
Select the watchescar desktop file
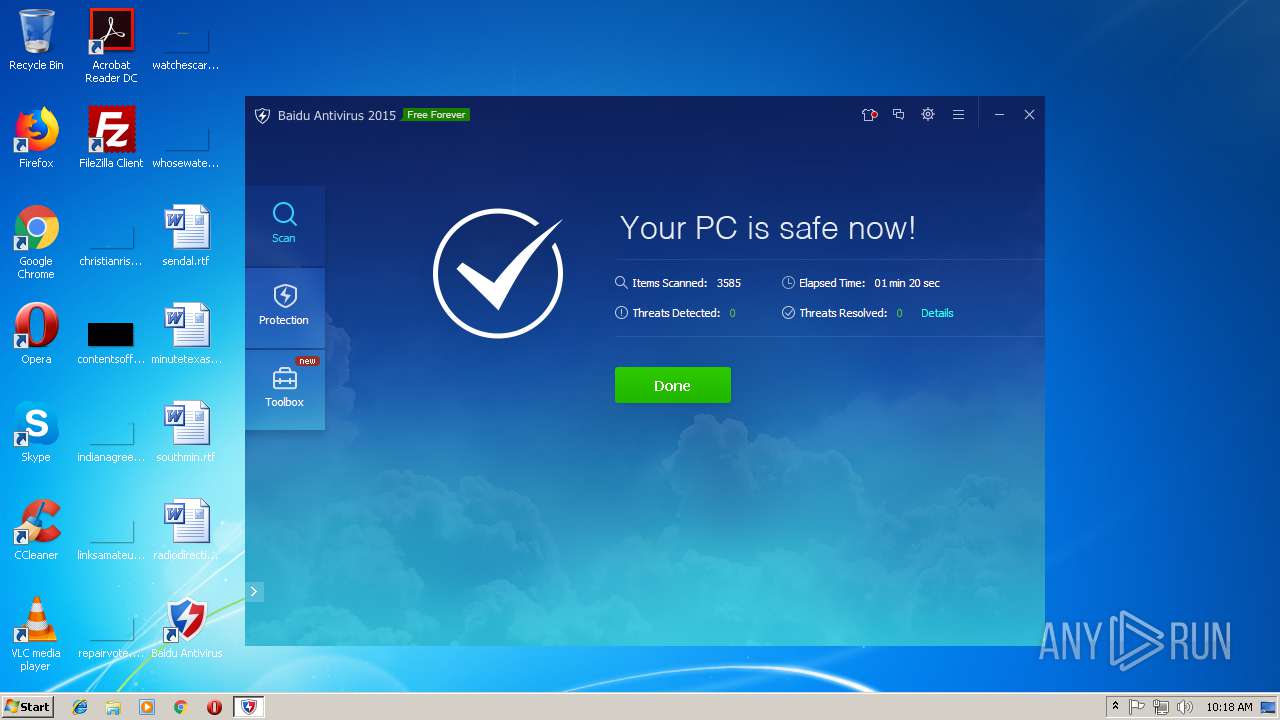pos(186,46)
